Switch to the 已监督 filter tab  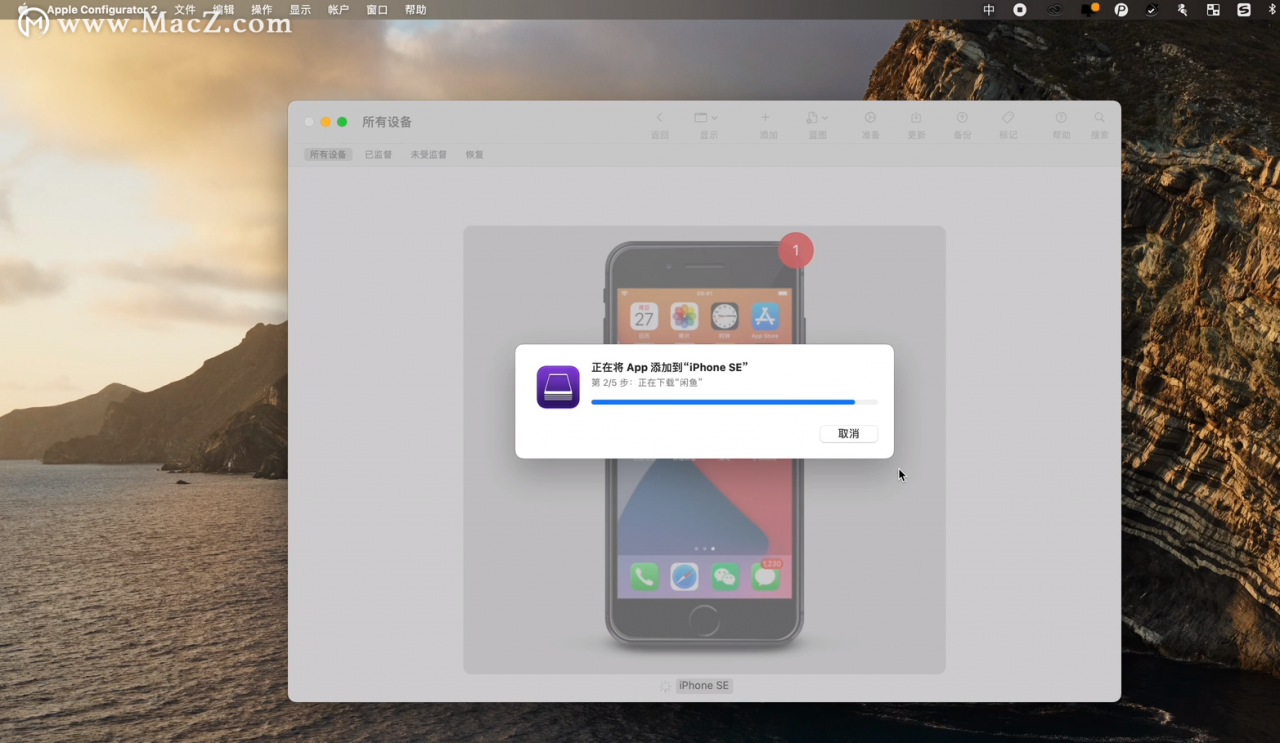pyautogui.click(x=378, y=154)
